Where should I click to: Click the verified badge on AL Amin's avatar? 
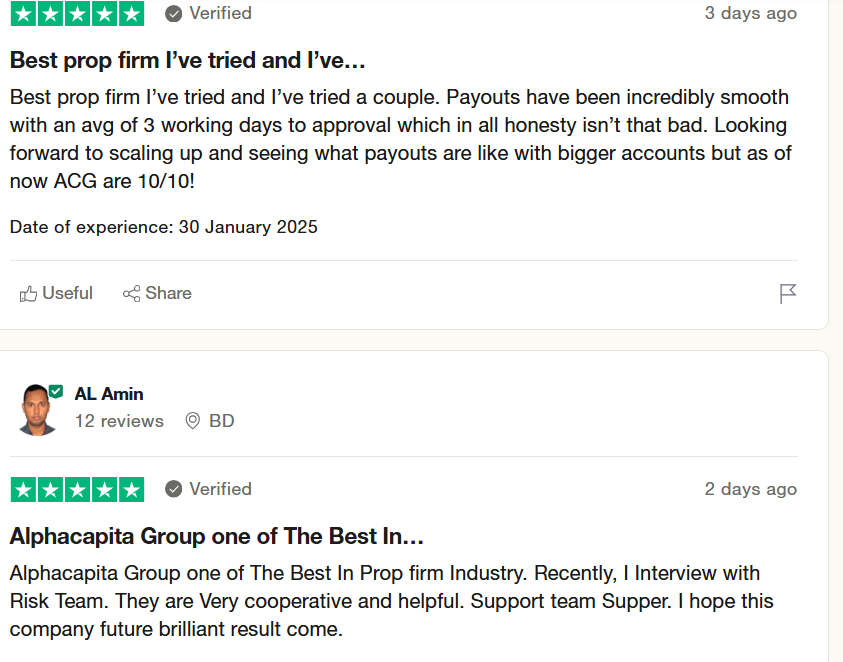[56, 391]
